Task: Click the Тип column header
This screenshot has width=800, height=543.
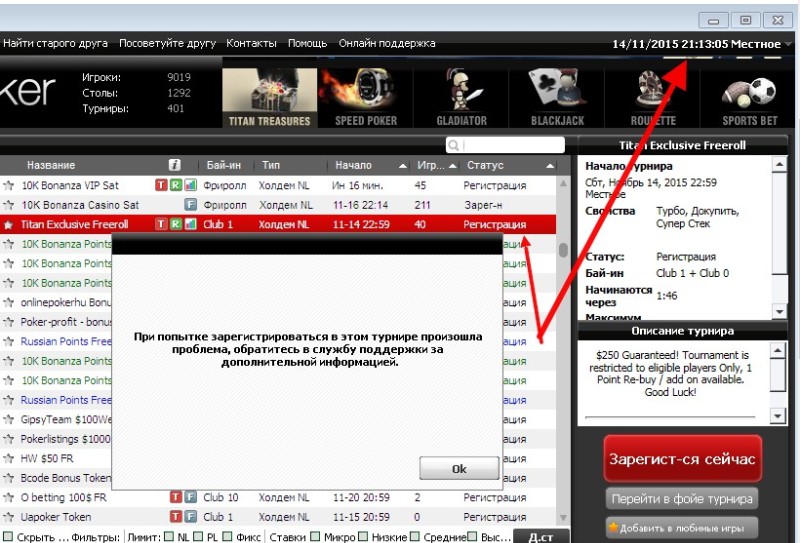Action: (x=271, y=165)
